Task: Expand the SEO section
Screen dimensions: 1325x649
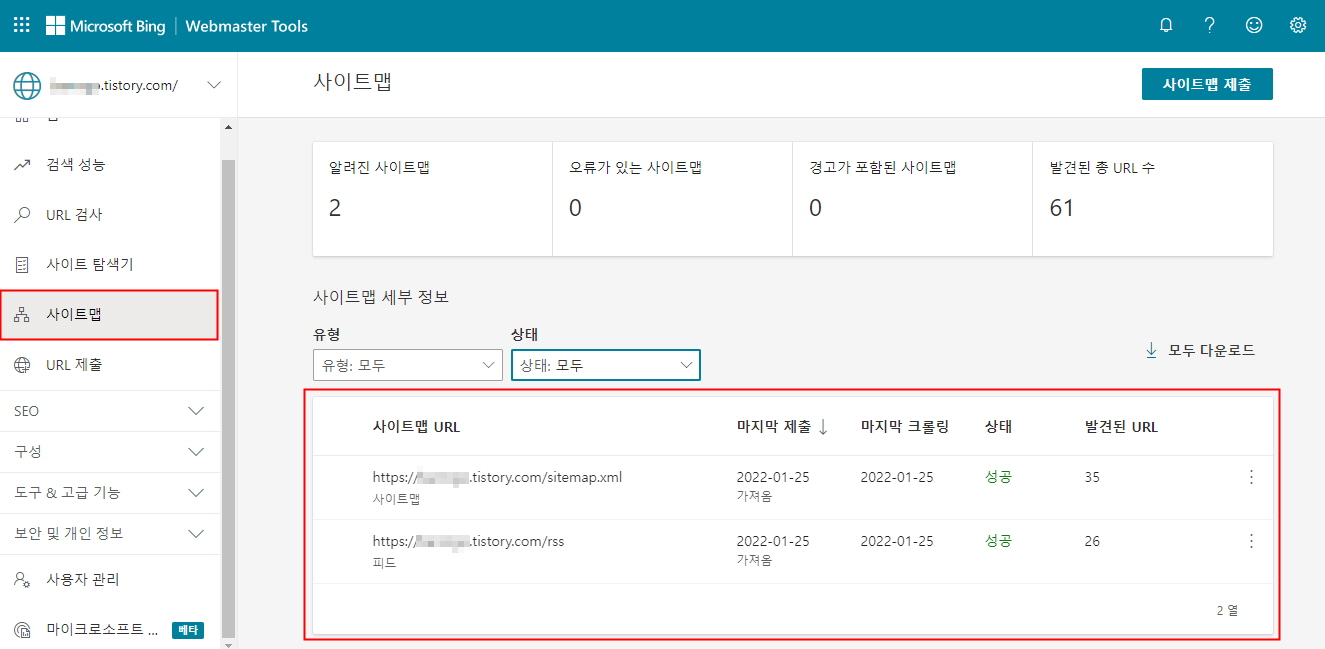Action: (x=110, y=410)
